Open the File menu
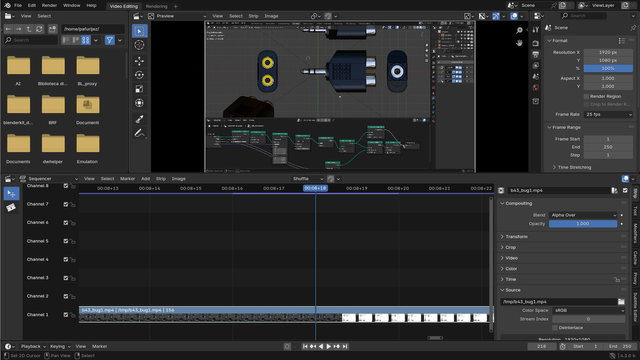The width and height of the screenshot is (640, 360). pyautogui.click(x=18, y=5)
